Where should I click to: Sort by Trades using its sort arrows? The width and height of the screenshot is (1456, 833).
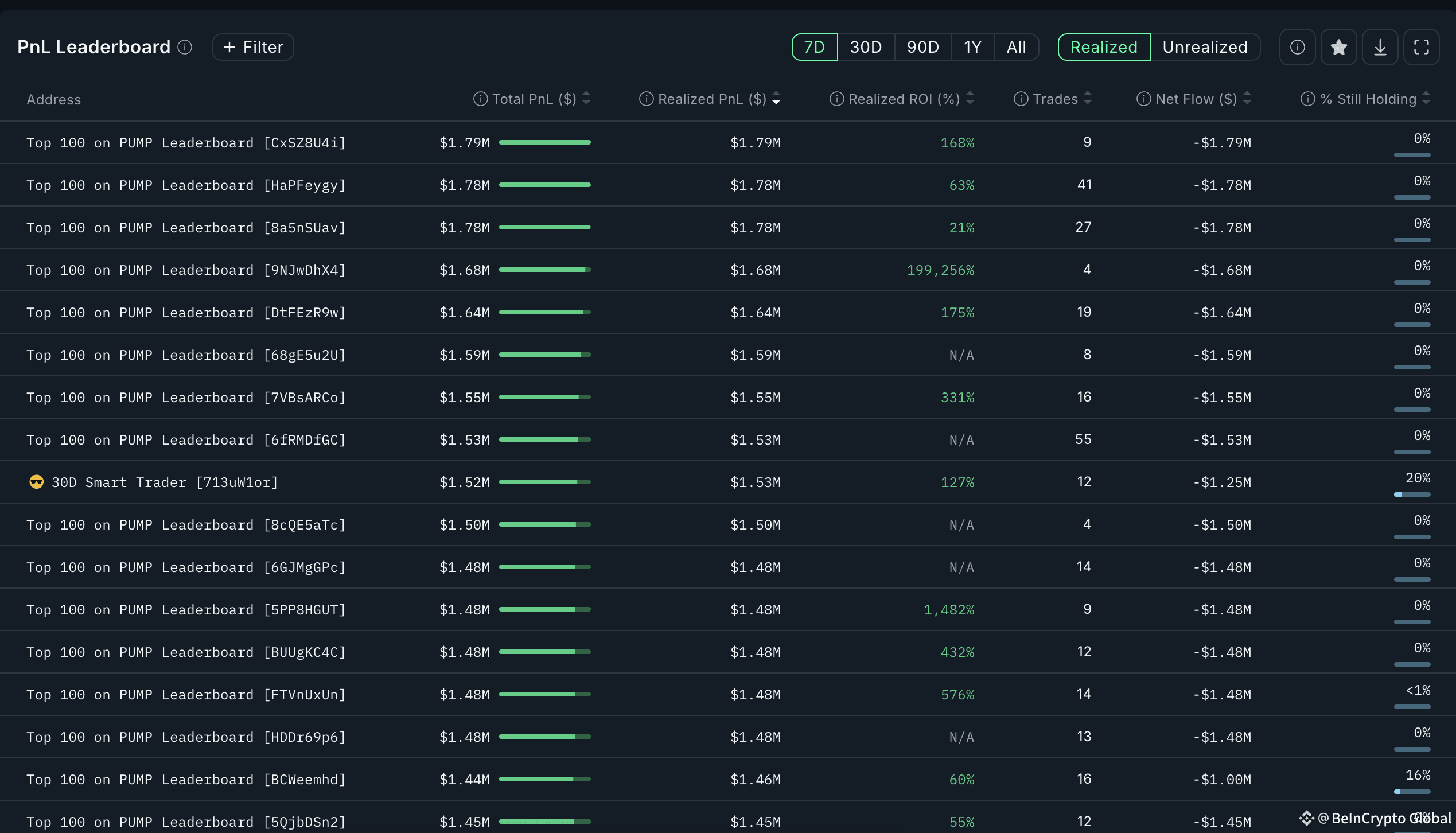coord(1088,98)
